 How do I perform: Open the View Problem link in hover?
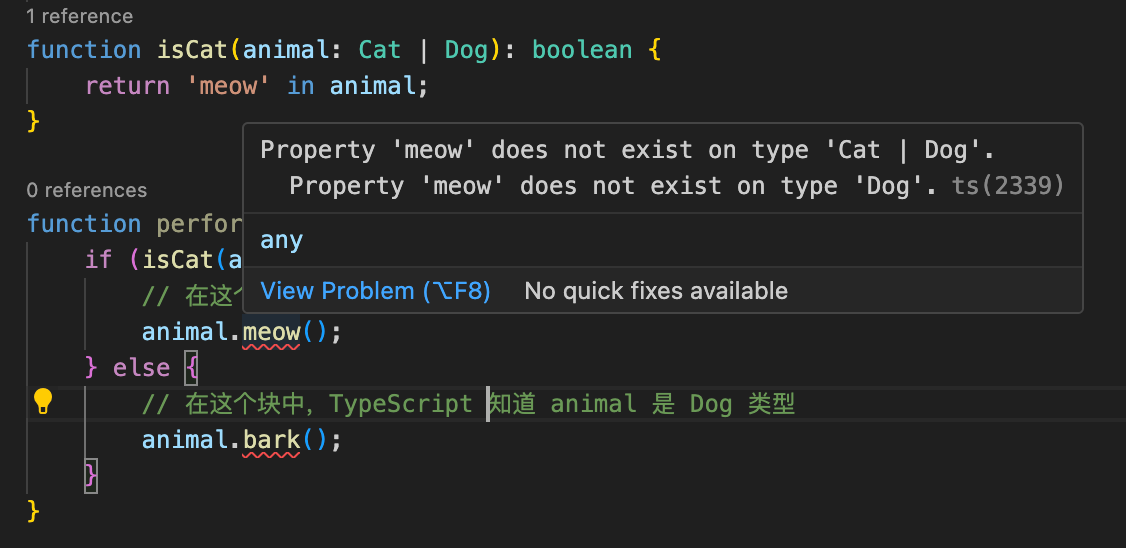pyautogui.click(x=375, y=291)
